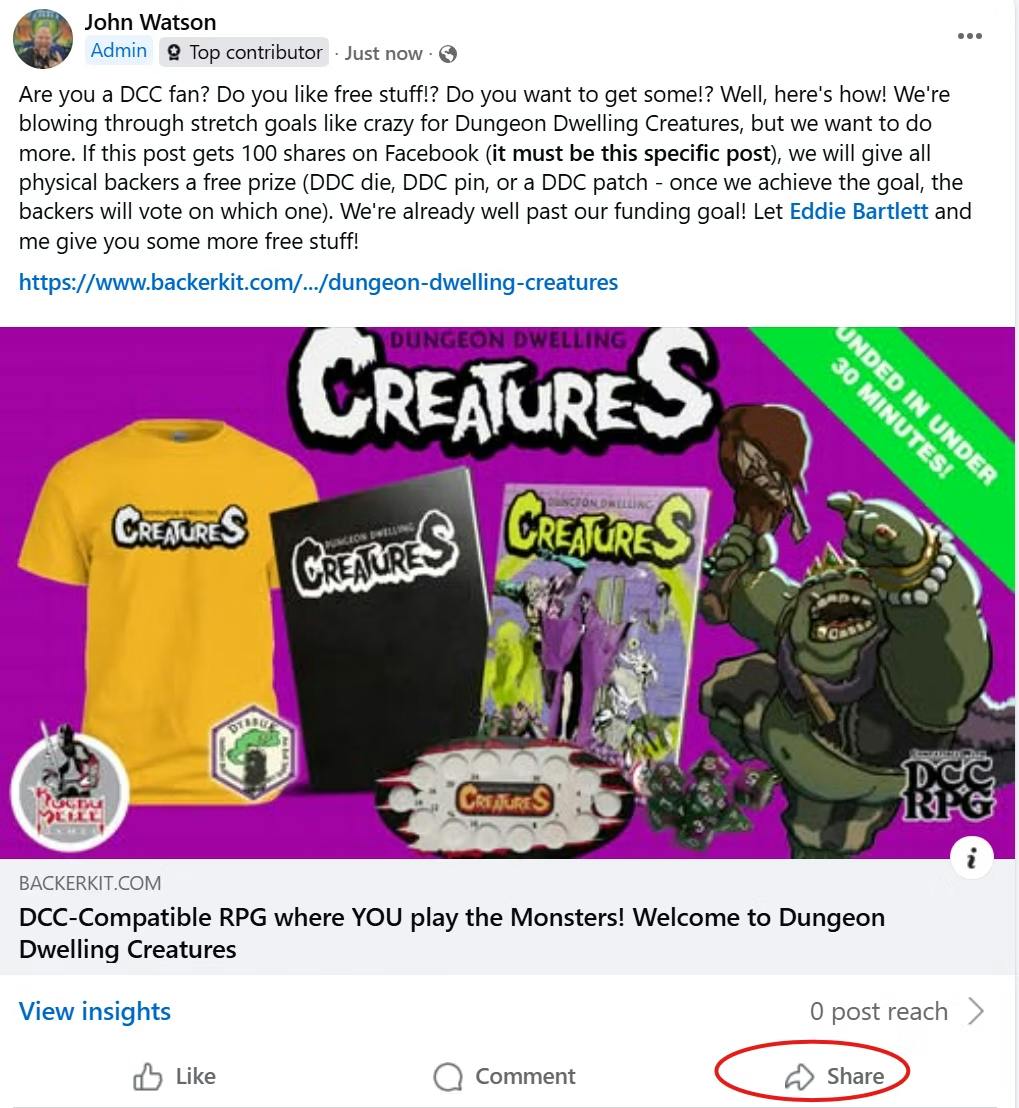Share the post using the Share arrow

(x=799, y=1077)
